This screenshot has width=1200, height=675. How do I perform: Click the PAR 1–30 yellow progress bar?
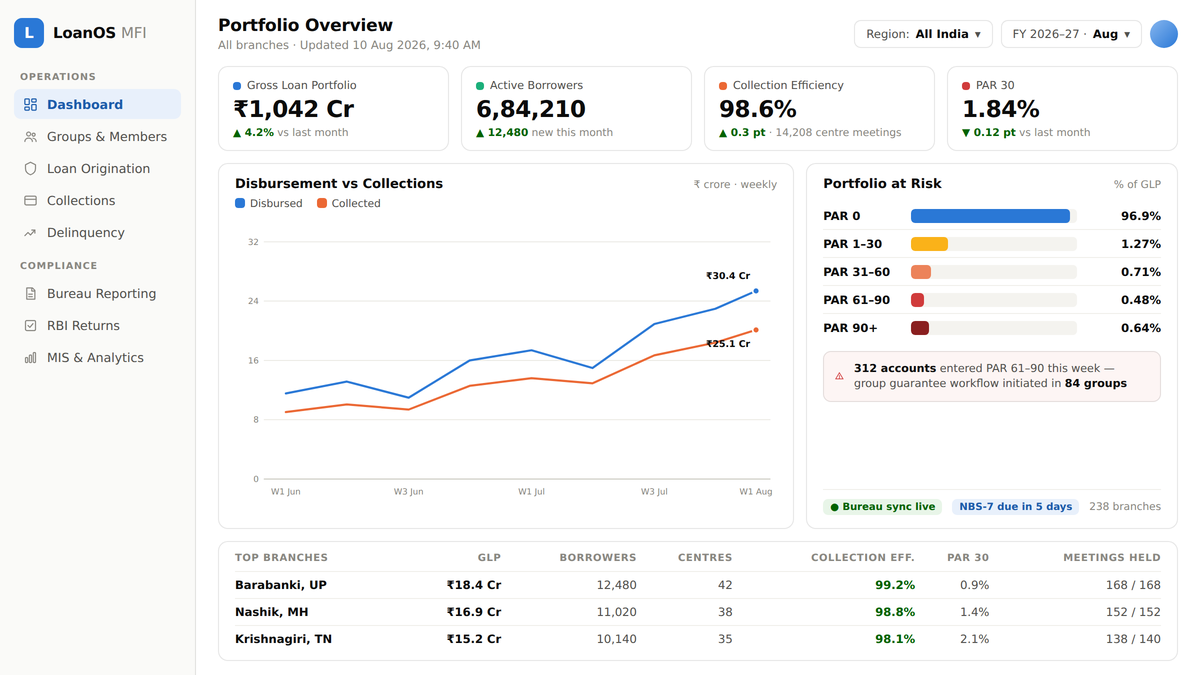[929, 244]
